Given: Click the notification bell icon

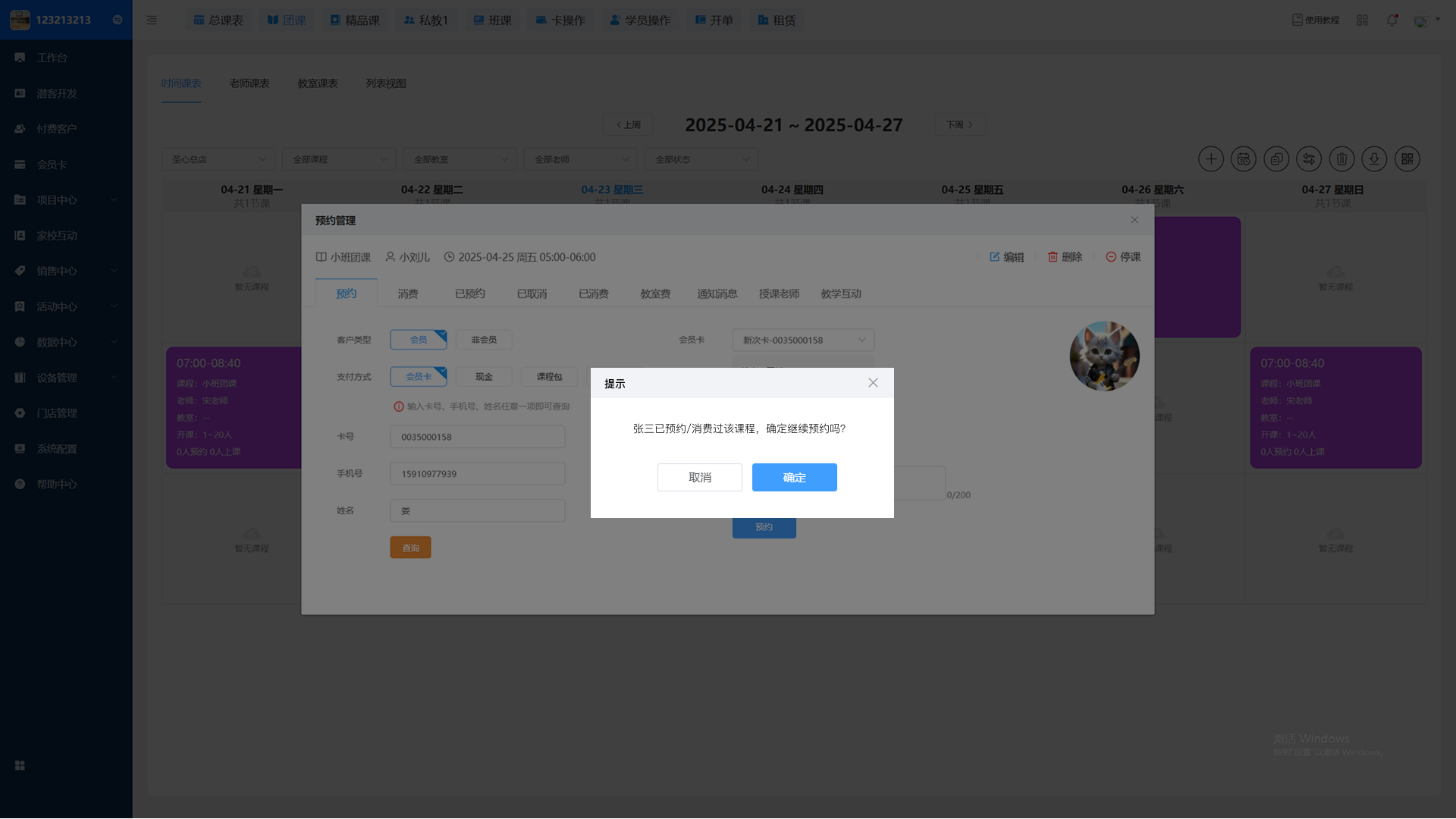Looking at the screenshot, I should coord(1392,20).
